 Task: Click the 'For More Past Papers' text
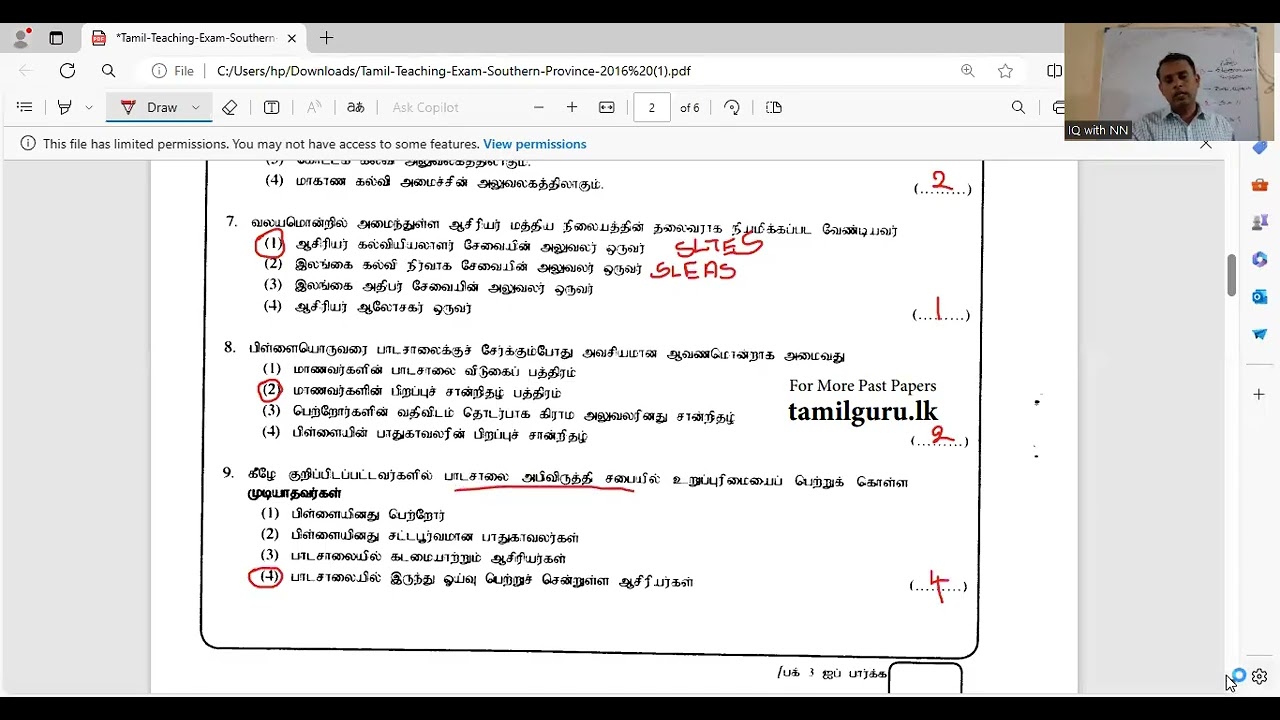click(x=863, y=386)
